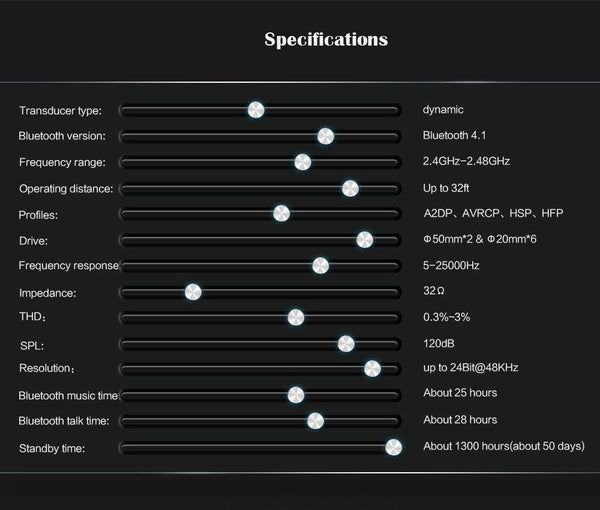Click the THD slider handle
Image resolution: width=600 pixels, height=510 pixels.
coord(295,317)
